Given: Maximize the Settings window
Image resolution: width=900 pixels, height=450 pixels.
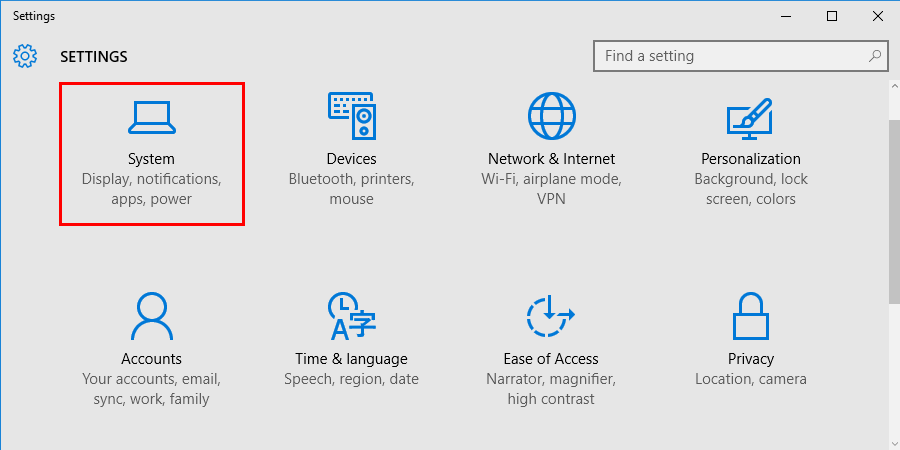Looking at the screenshot, I should click(x=832, y=16).
